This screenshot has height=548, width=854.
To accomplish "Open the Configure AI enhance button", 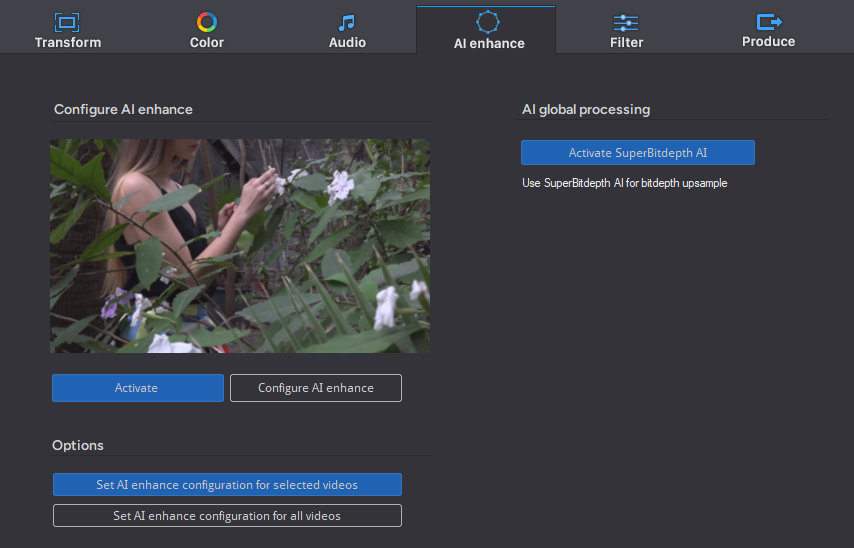I will point(316,388).
